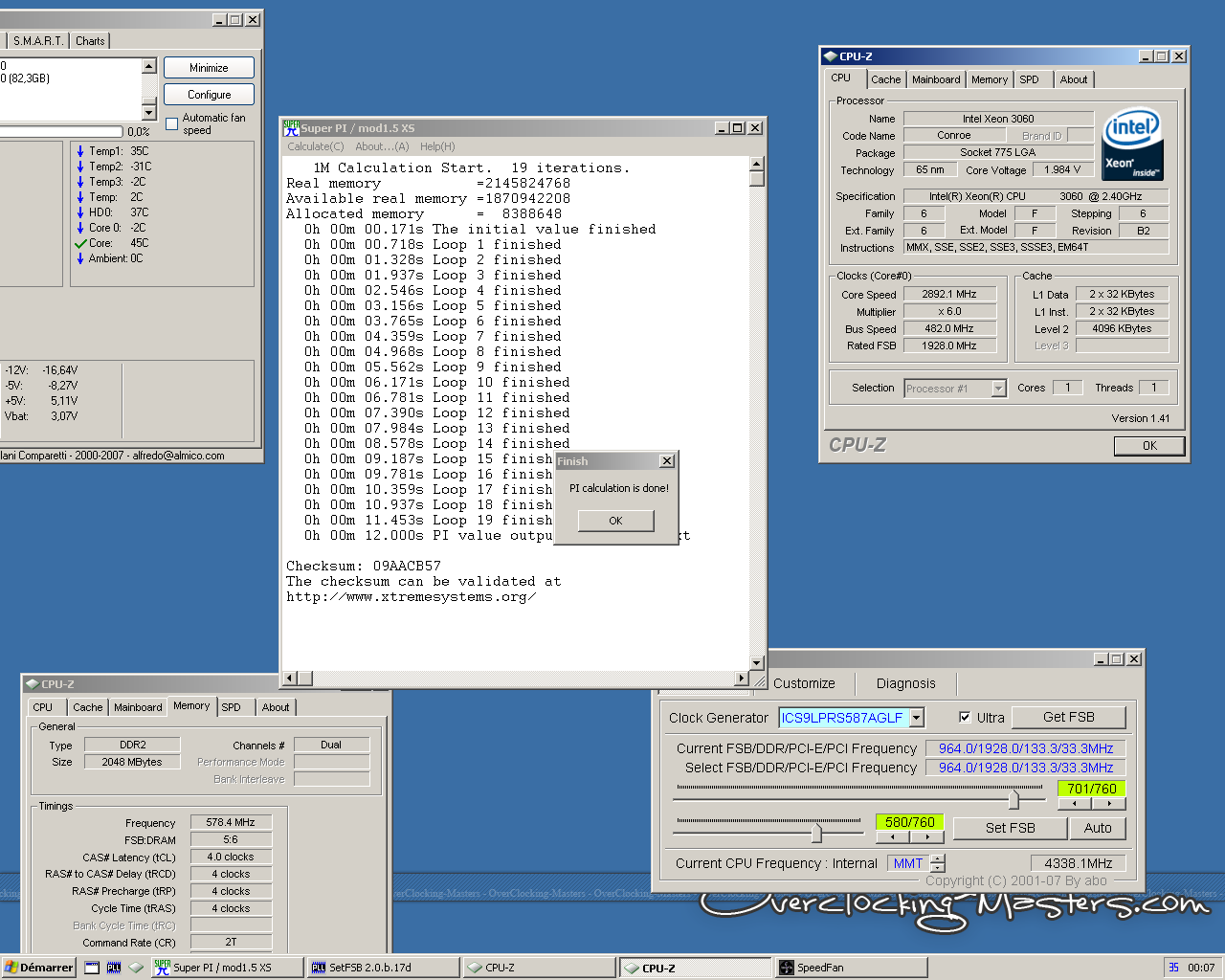Click the Temp2 down-arrow icon in SpeedFan
The image size is (1225, 980).
pos(80,167)
